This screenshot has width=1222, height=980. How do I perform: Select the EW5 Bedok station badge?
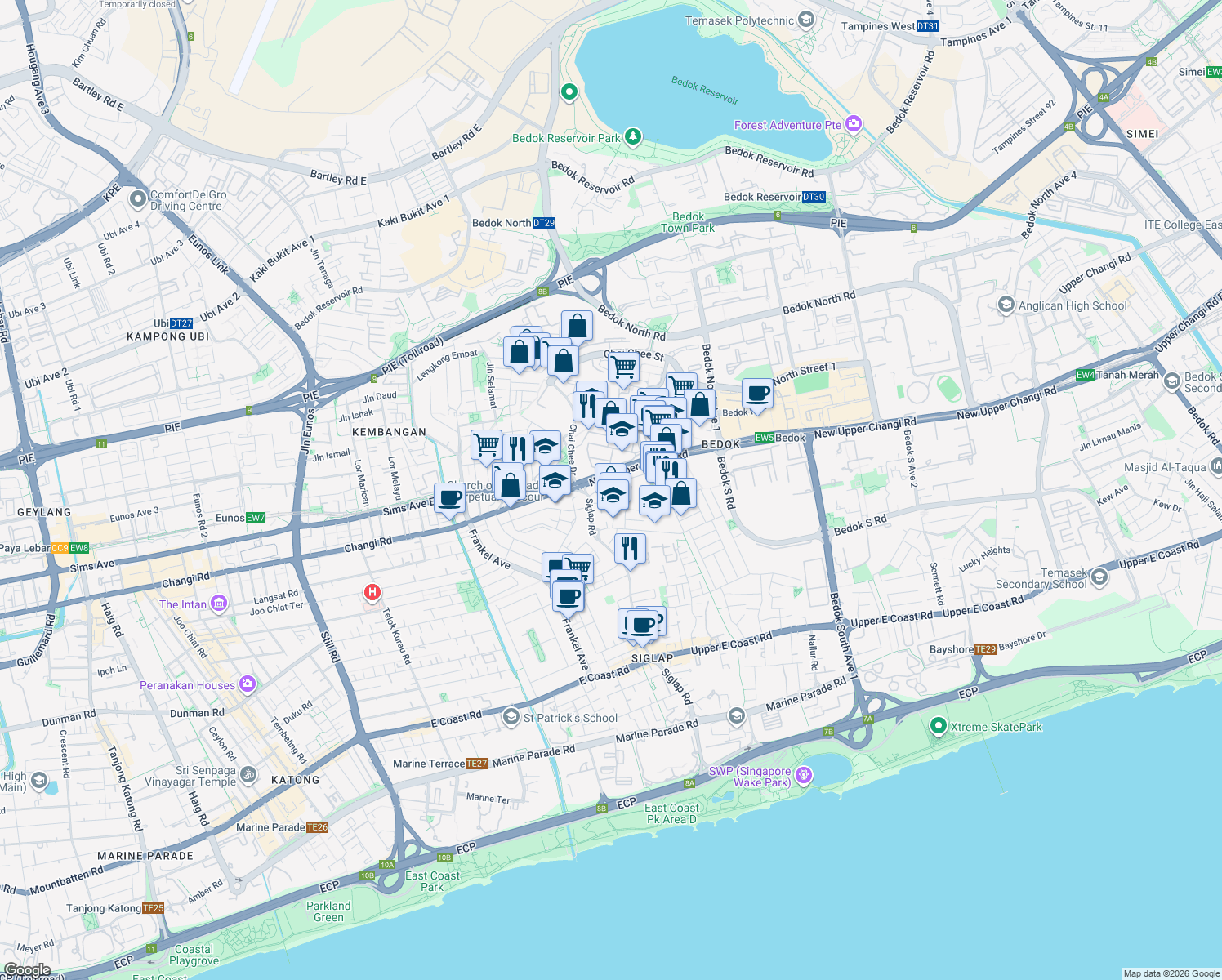click(763, 438)
